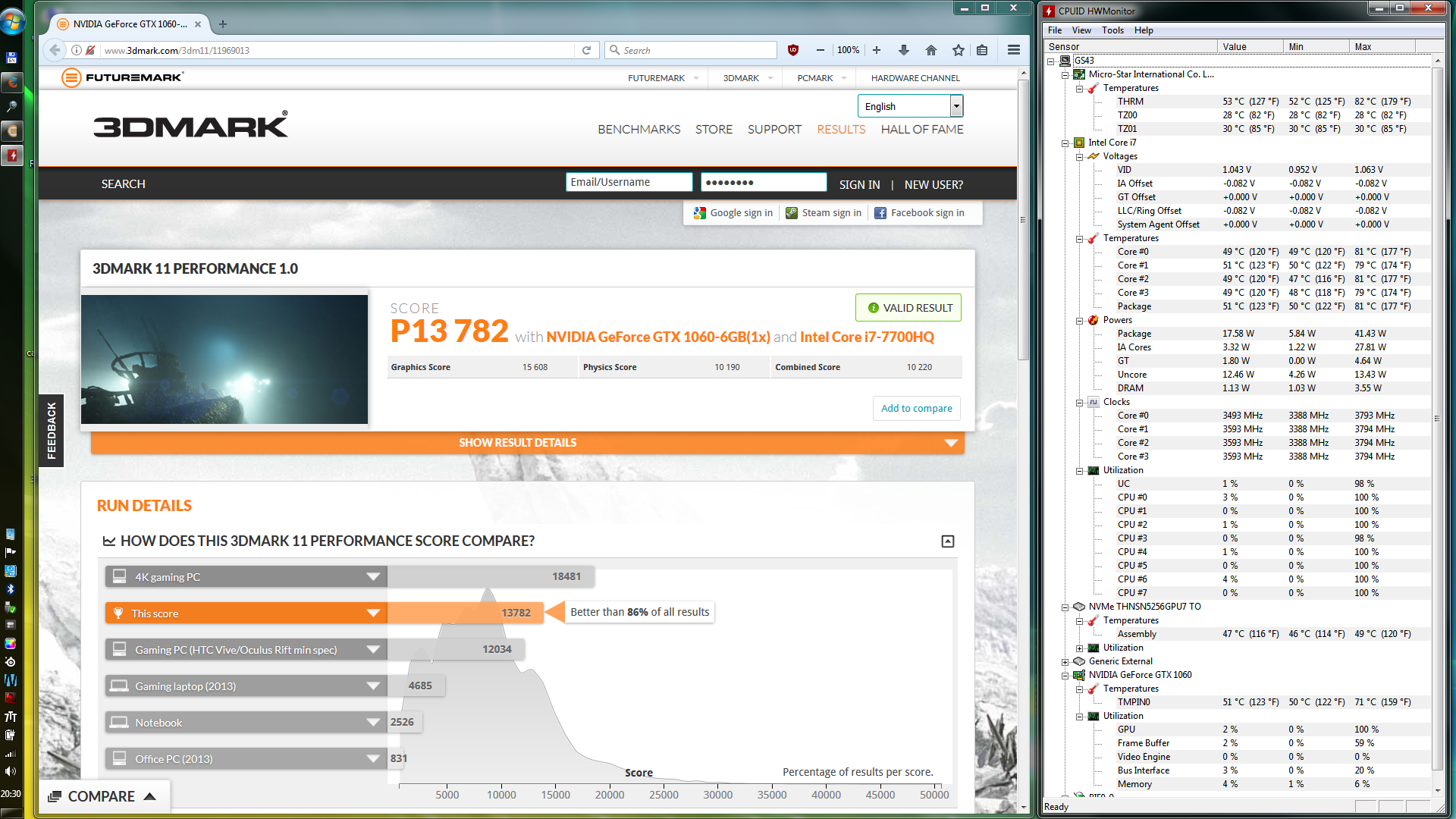1456x819 pixels.
Task: Open the Firefox hamburger menu
Action: pyautogui.click(x=1014, y=50)
